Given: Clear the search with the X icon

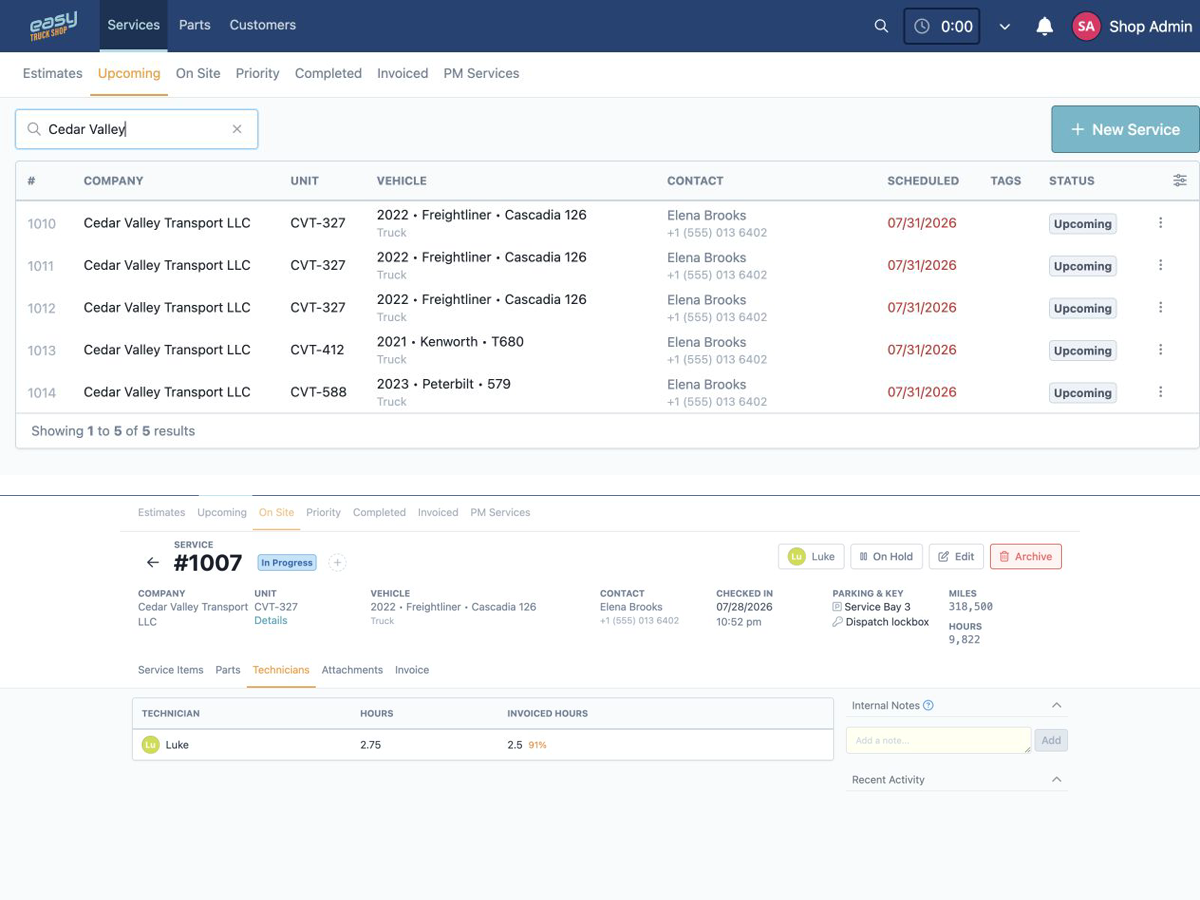Looking at the screenshot, I should pos(237,129).
